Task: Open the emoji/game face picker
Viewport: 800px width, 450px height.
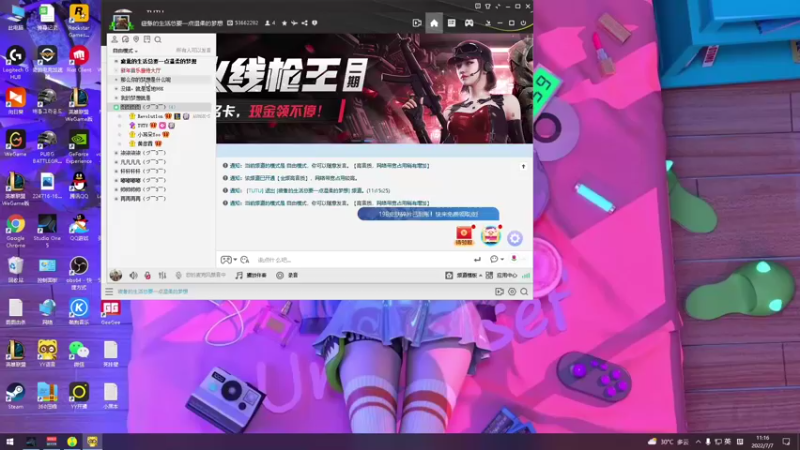Action: [x=228, y=260]
